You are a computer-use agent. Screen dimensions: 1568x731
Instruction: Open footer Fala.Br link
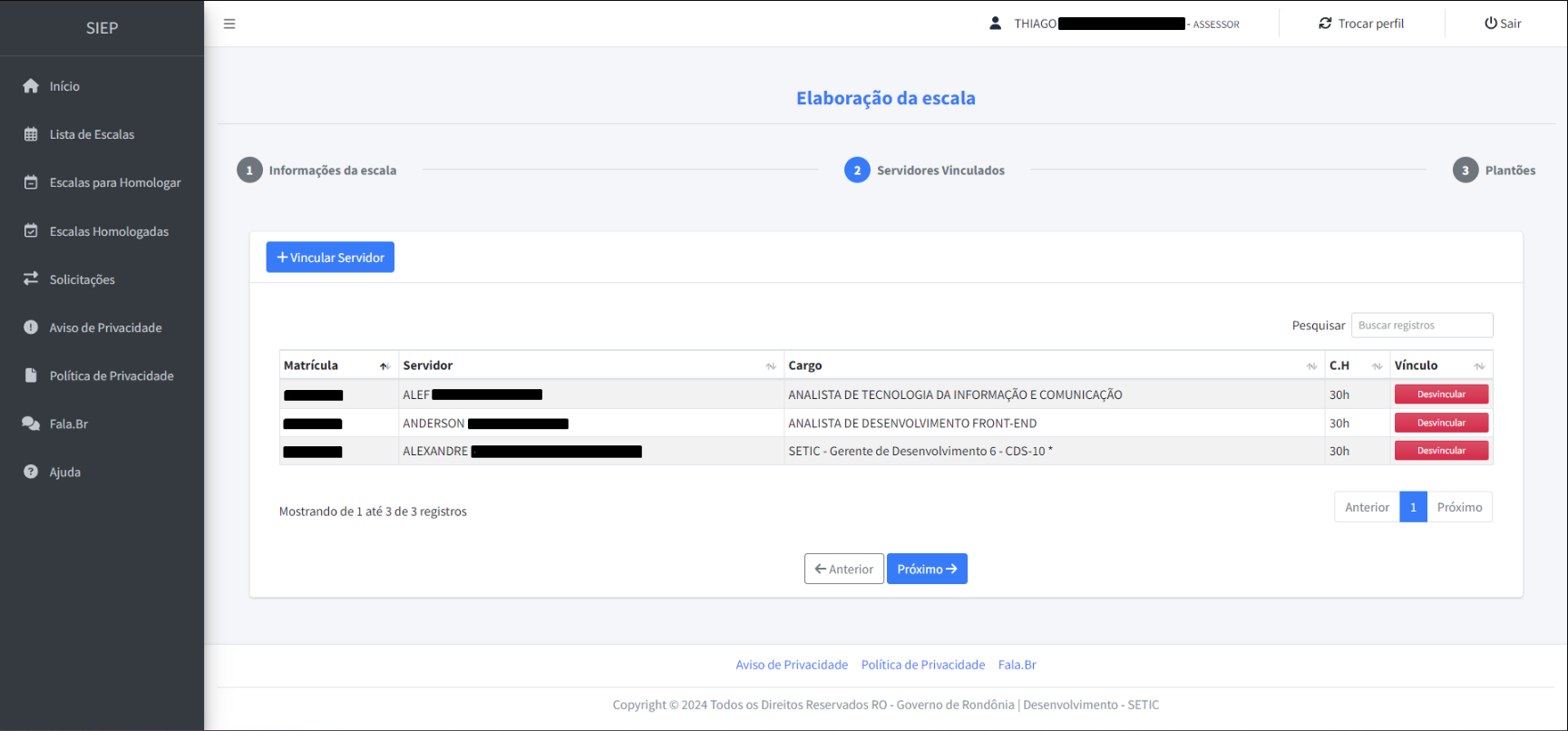coord(1017,665)
